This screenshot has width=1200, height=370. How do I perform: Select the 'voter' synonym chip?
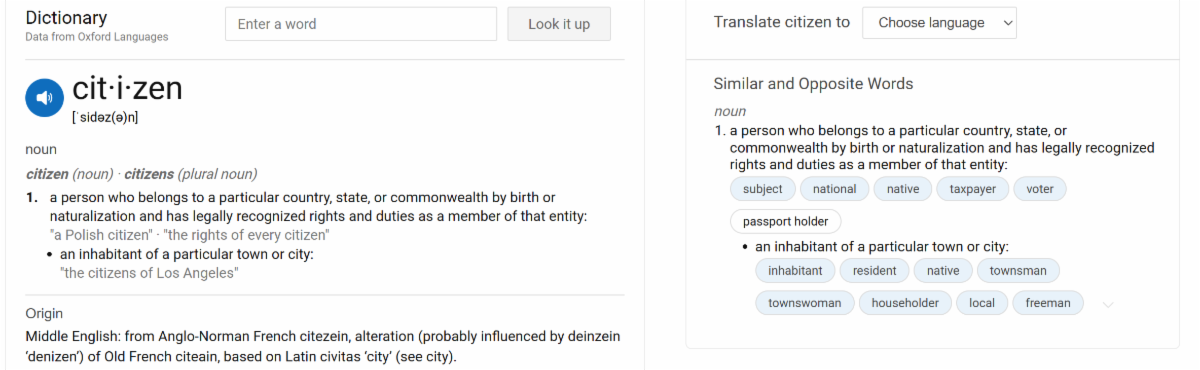point(1040,189)
